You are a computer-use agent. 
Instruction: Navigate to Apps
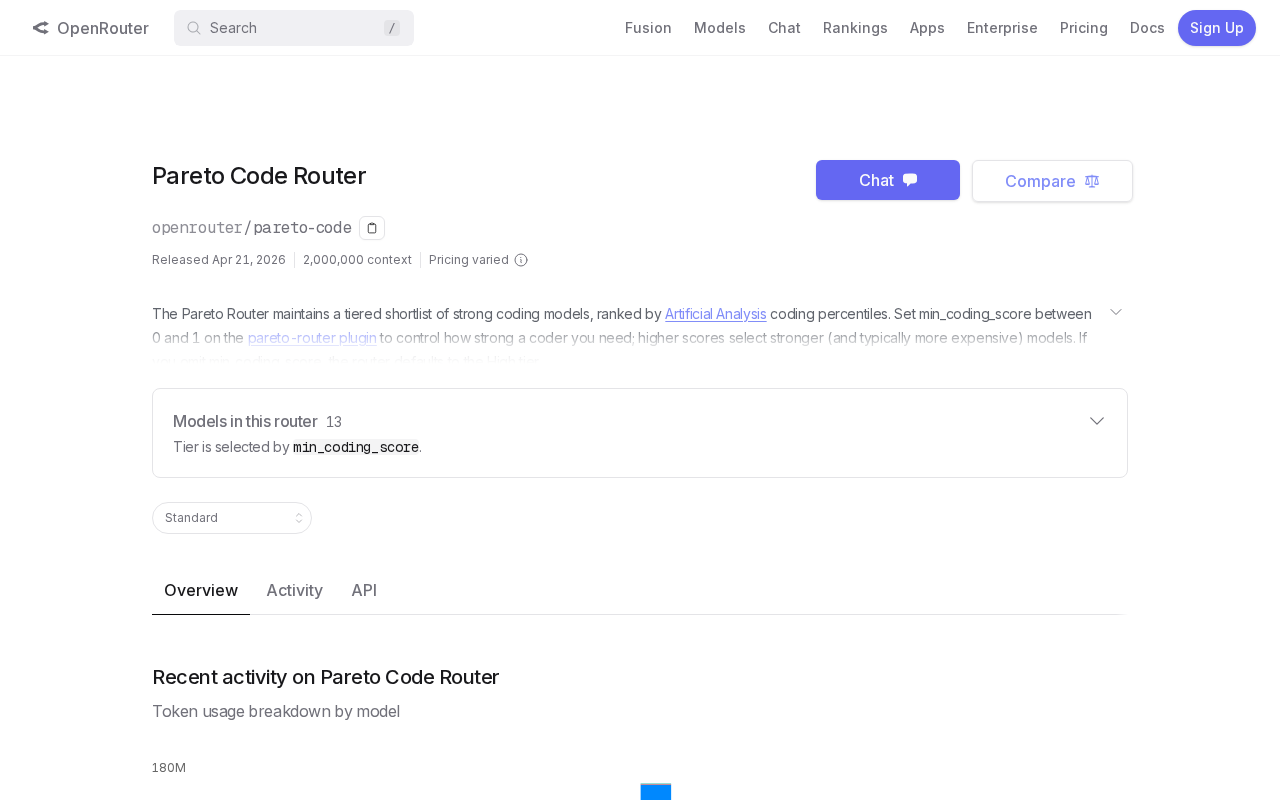pyautogui.click(x=927, y=28)
